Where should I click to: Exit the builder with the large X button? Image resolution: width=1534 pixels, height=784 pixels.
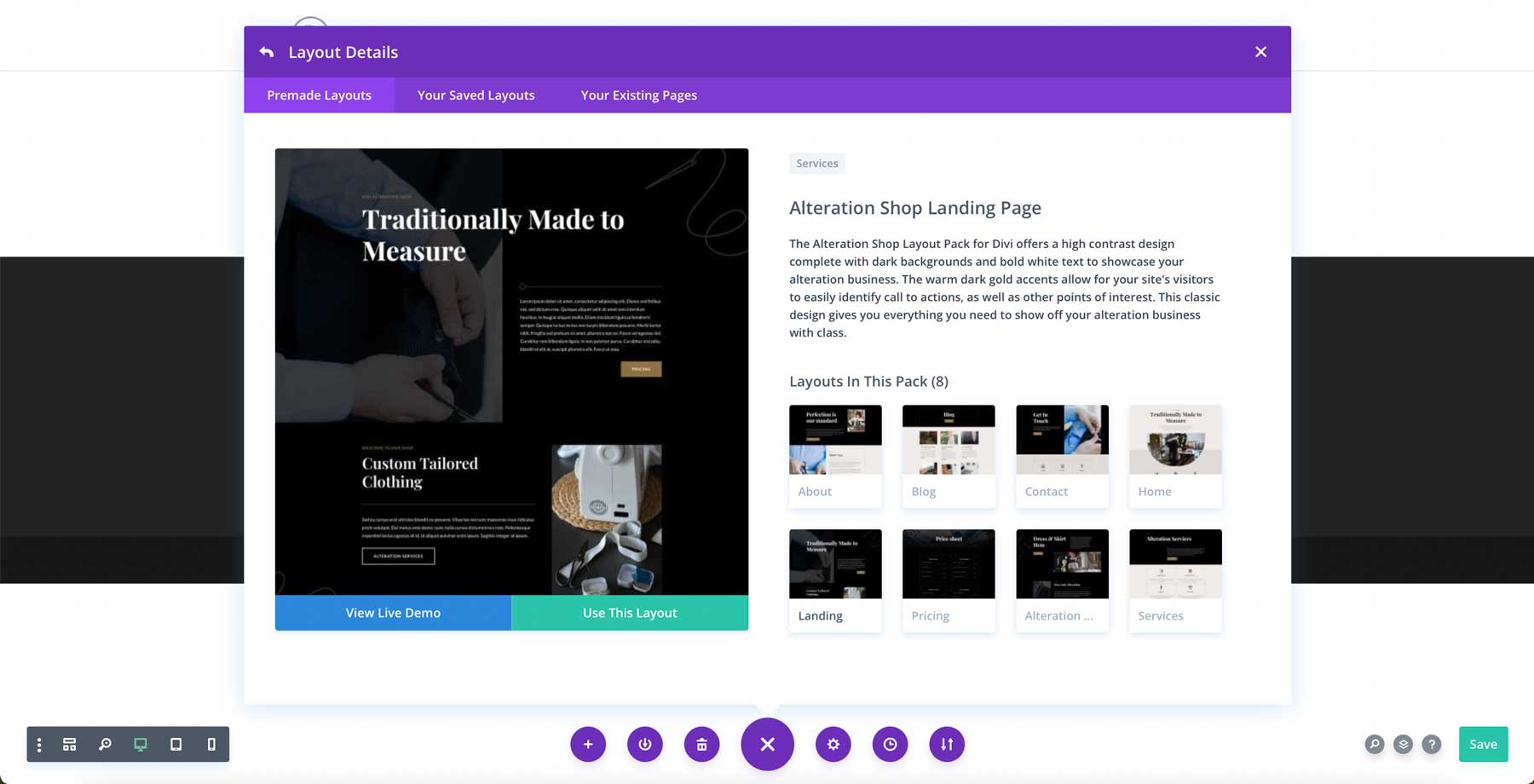point(767,744)
